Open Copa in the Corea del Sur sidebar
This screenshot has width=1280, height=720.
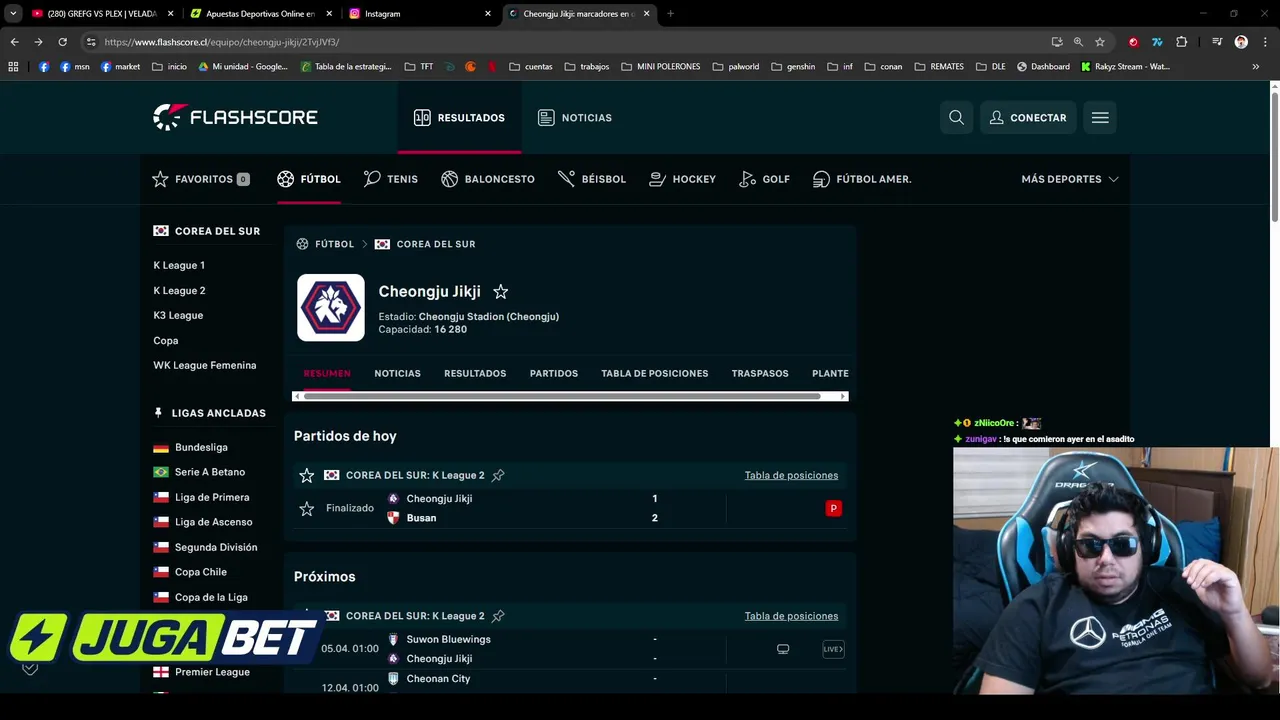(166, 341)
